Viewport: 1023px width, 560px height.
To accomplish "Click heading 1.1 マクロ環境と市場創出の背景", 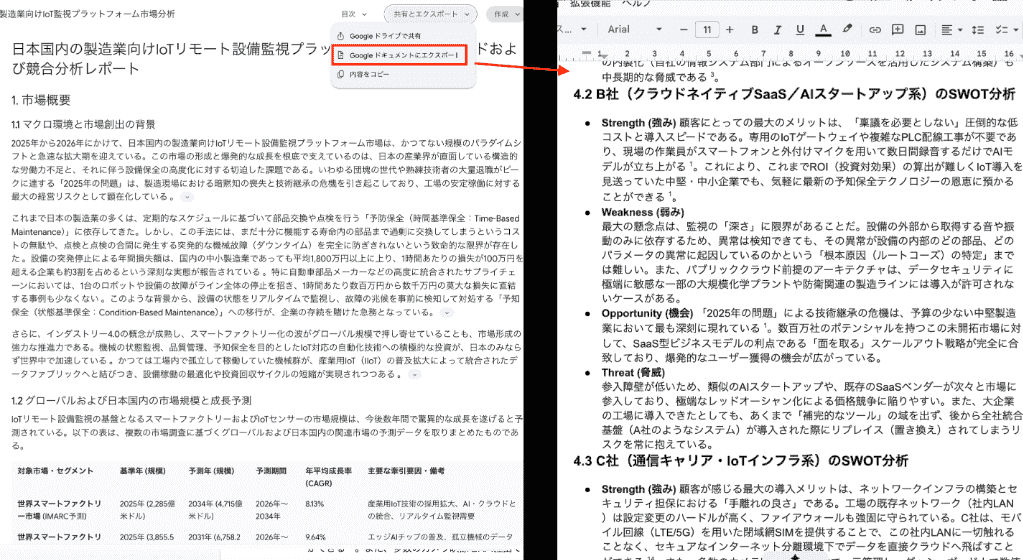I will coord(83,124).
